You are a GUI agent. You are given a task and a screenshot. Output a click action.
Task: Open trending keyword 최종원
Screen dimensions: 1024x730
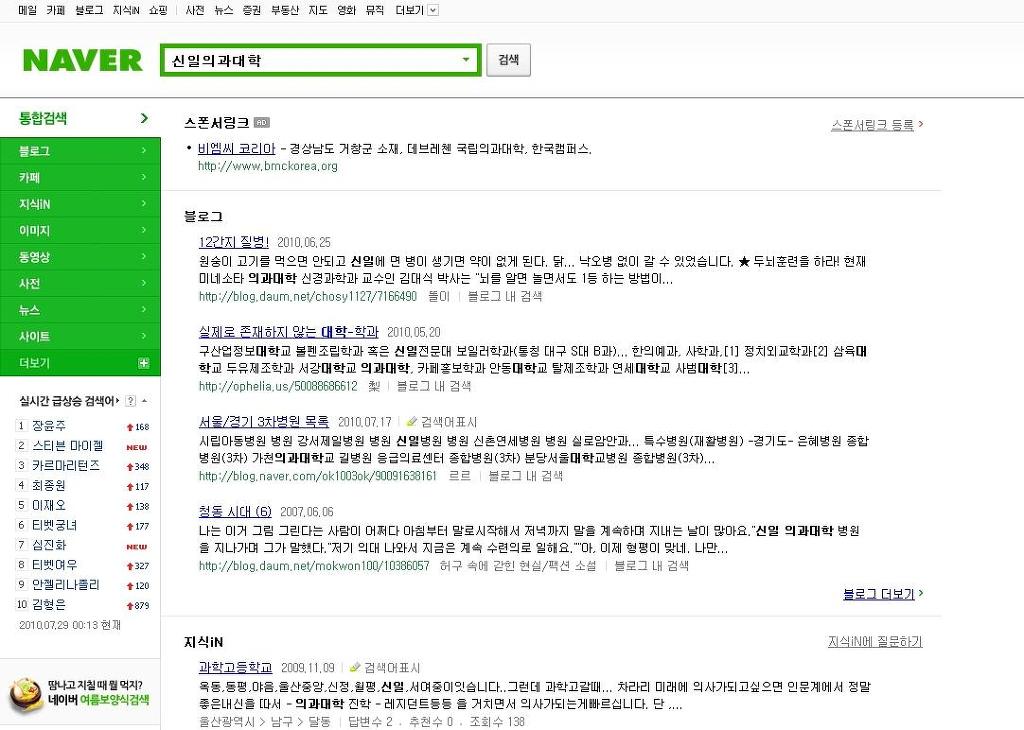click(x=49, y=486)
